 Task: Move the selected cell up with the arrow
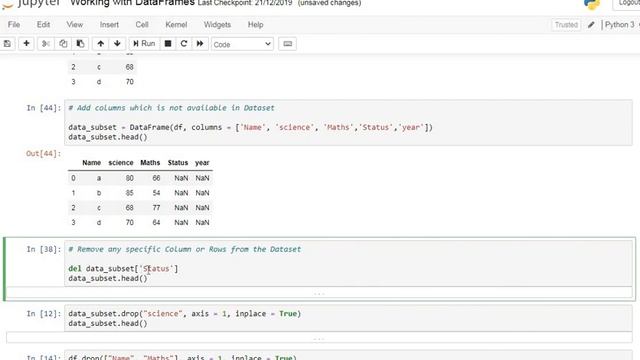[x=100, y=44]
